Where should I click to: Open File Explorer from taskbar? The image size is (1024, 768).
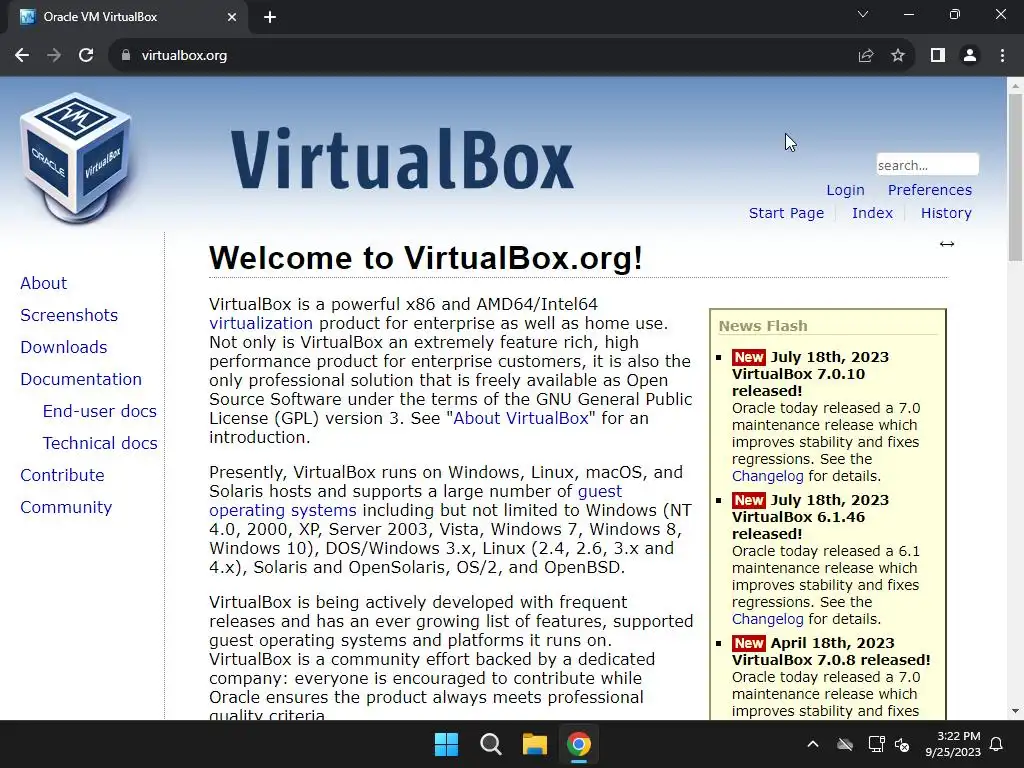pos(535,744)
